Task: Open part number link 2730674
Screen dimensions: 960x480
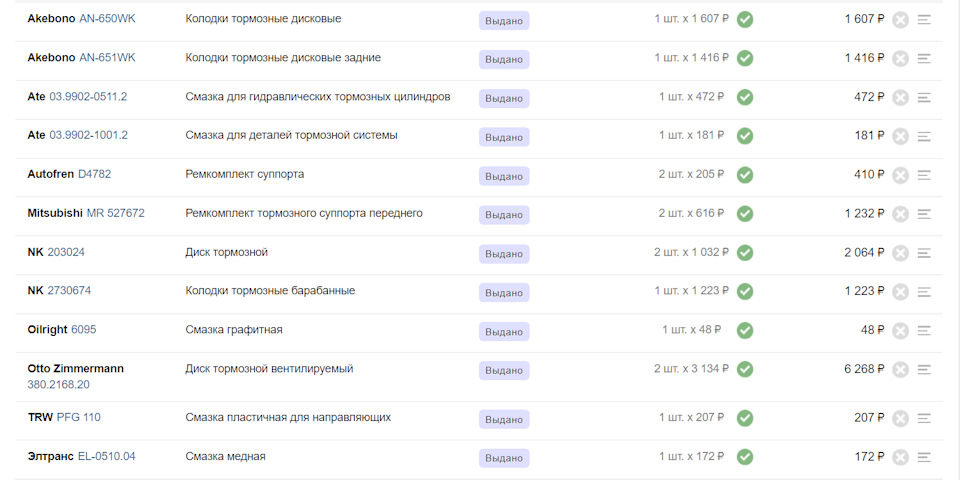Action: tap(69, 290)
